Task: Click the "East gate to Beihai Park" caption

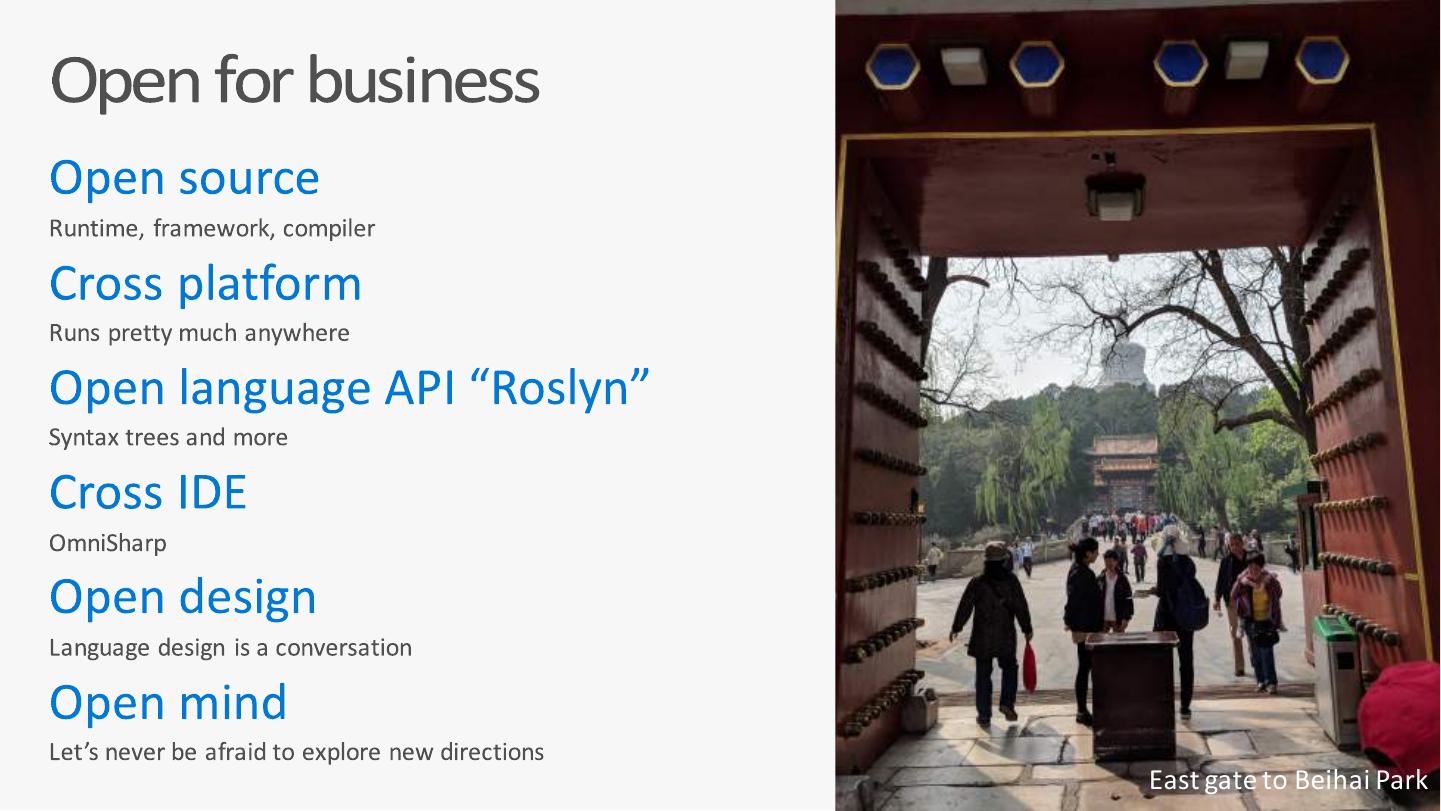Action: (x=1287, y=780)
